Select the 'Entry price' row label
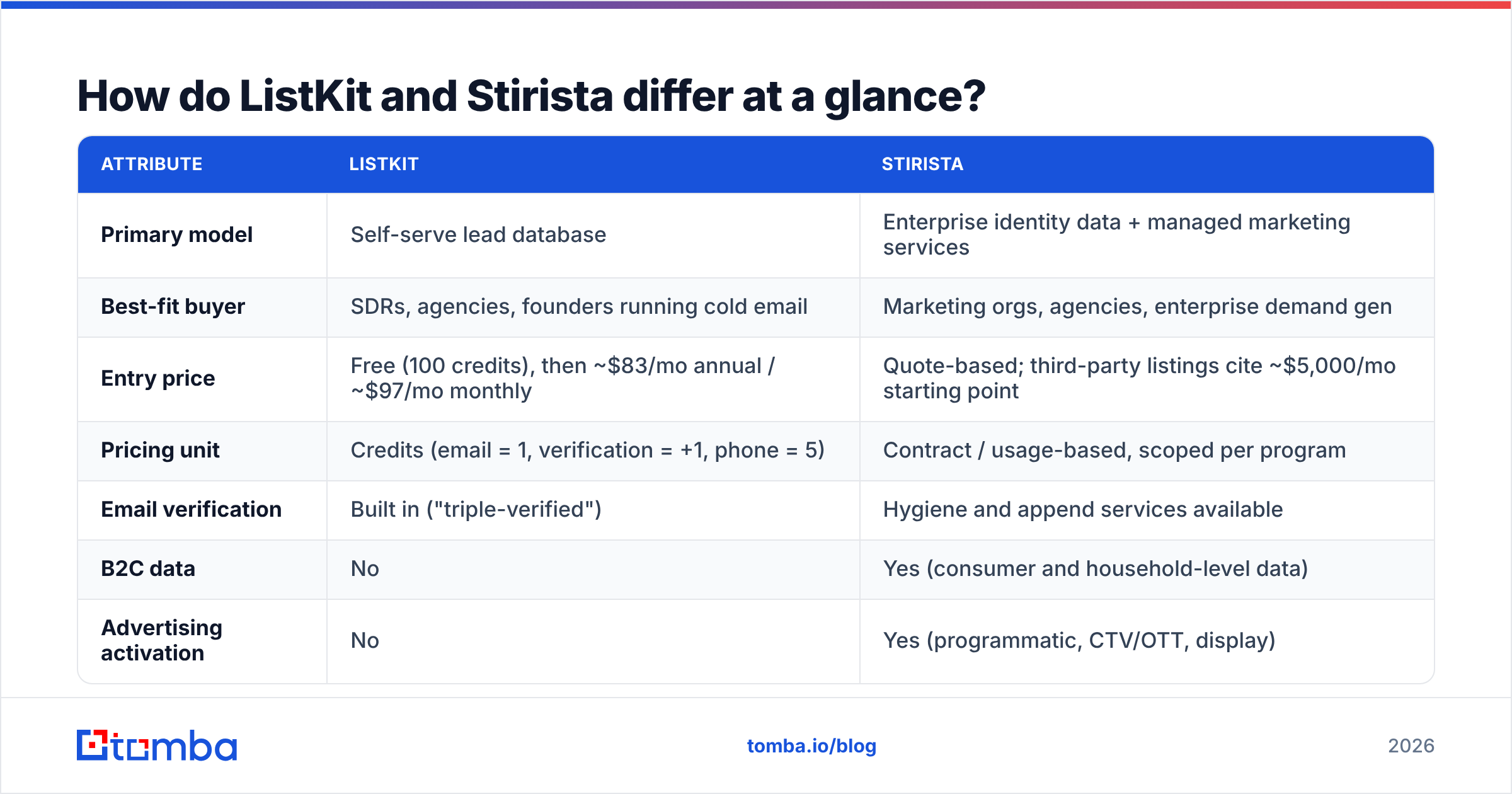Screen dimensions: 1512x794 [x=157, y=379]
